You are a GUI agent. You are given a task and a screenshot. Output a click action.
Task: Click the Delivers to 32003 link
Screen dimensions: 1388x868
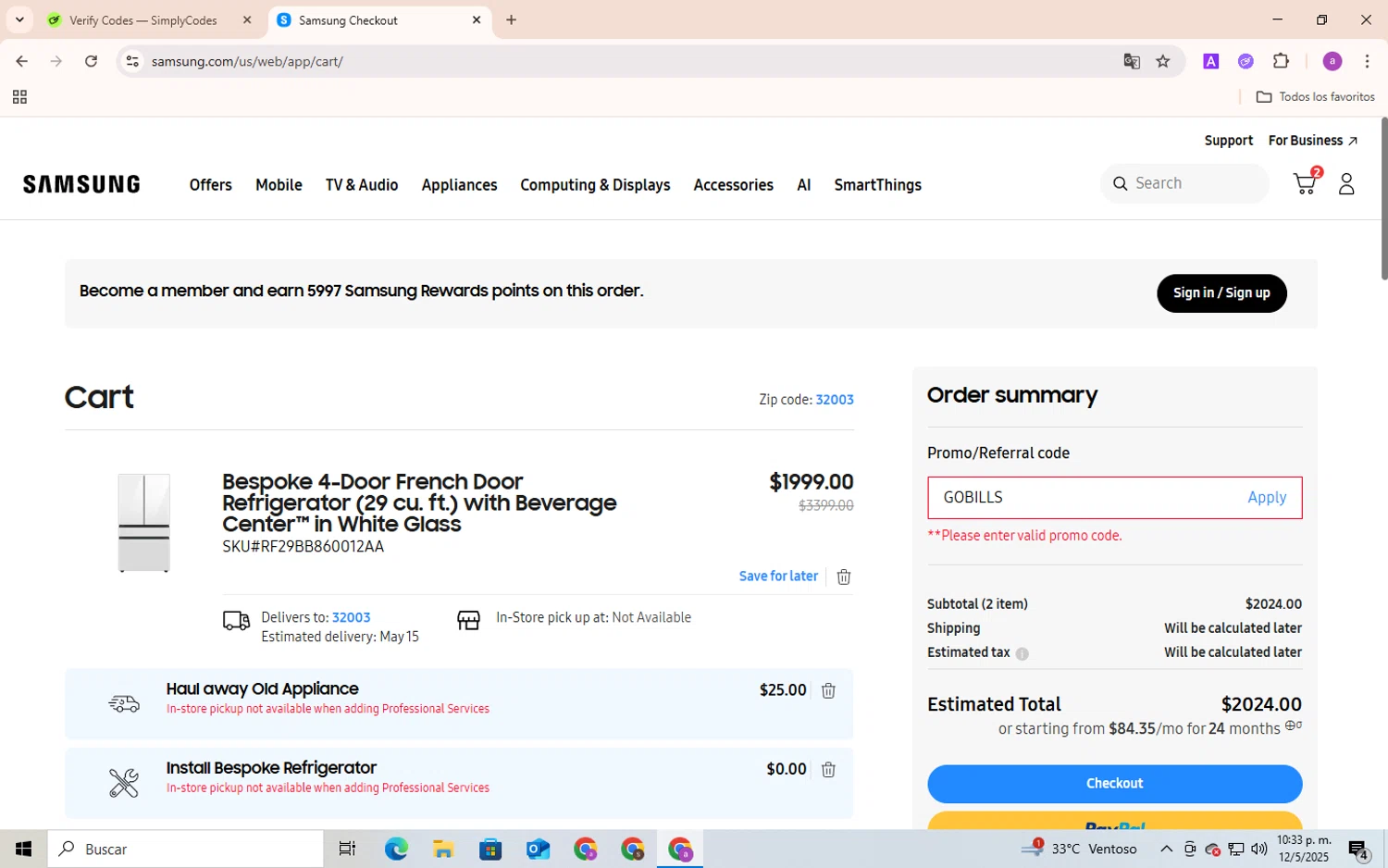[351, 617]
